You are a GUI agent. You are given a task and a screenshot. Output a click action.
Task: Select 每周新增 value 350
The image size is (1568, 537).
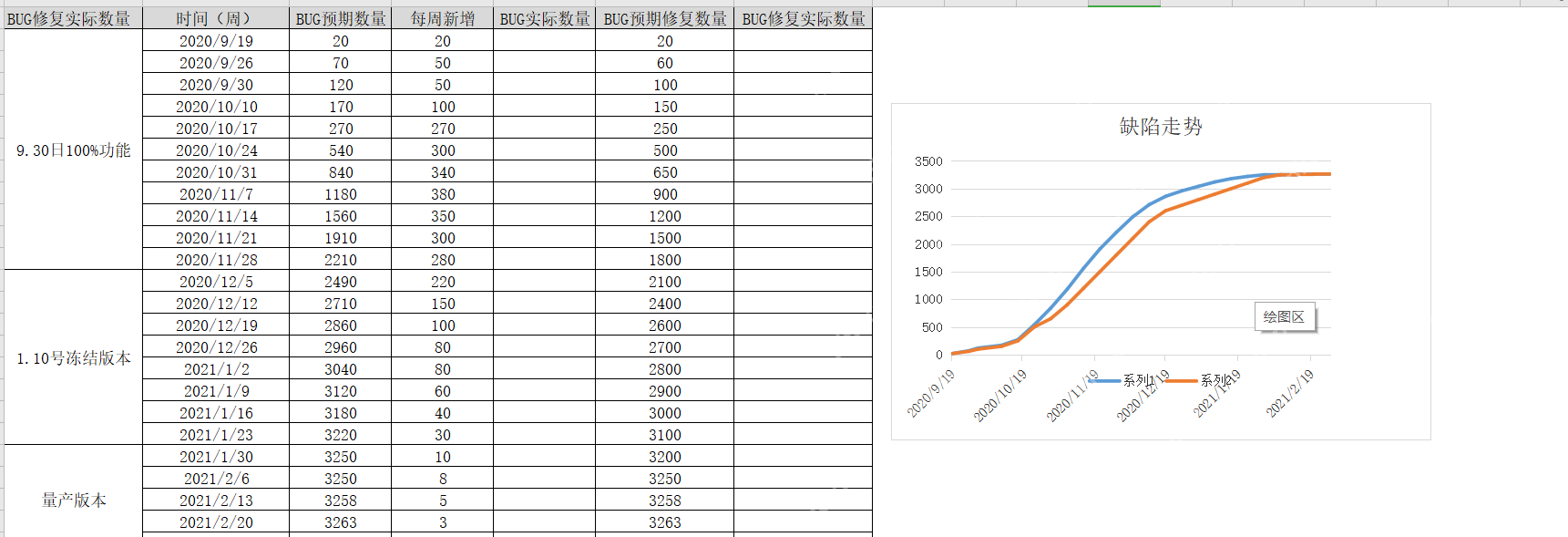(443, 216)
